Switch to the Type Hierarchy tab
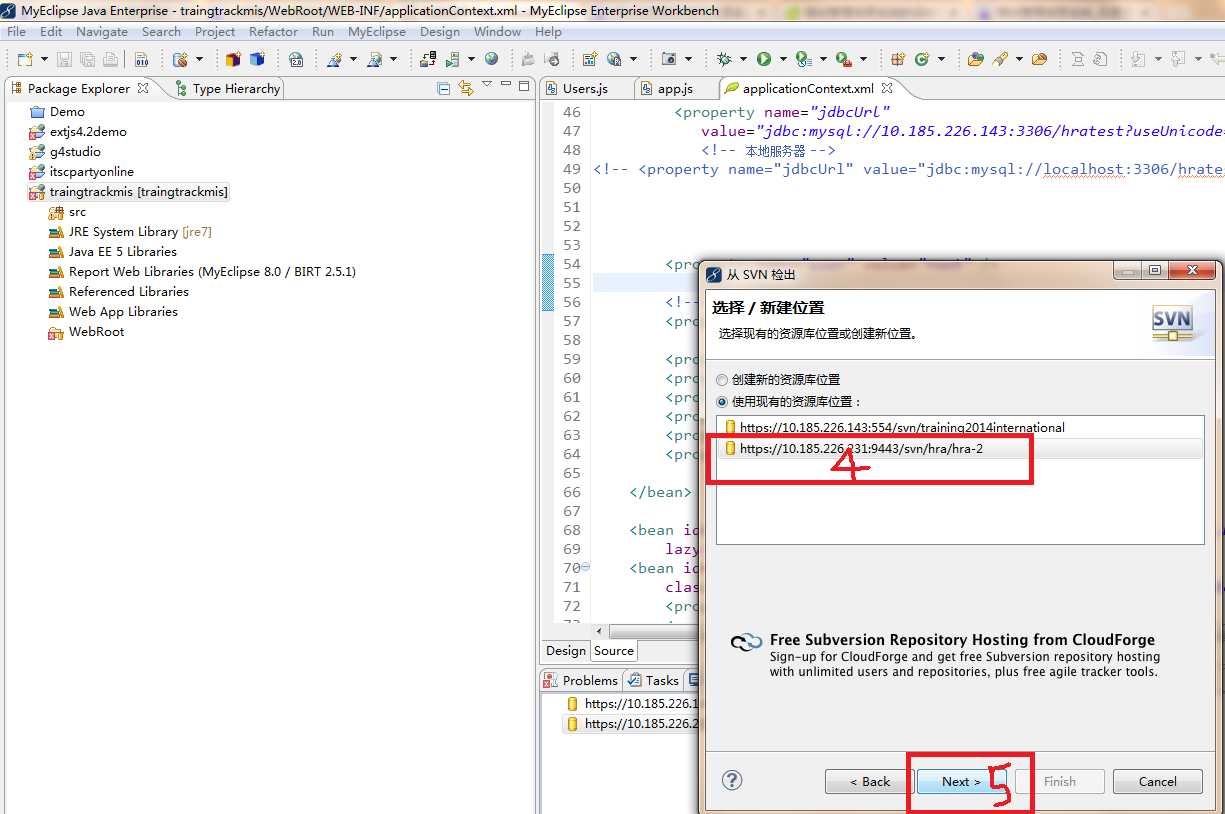The image size is (1225, 814). (228, 88)
